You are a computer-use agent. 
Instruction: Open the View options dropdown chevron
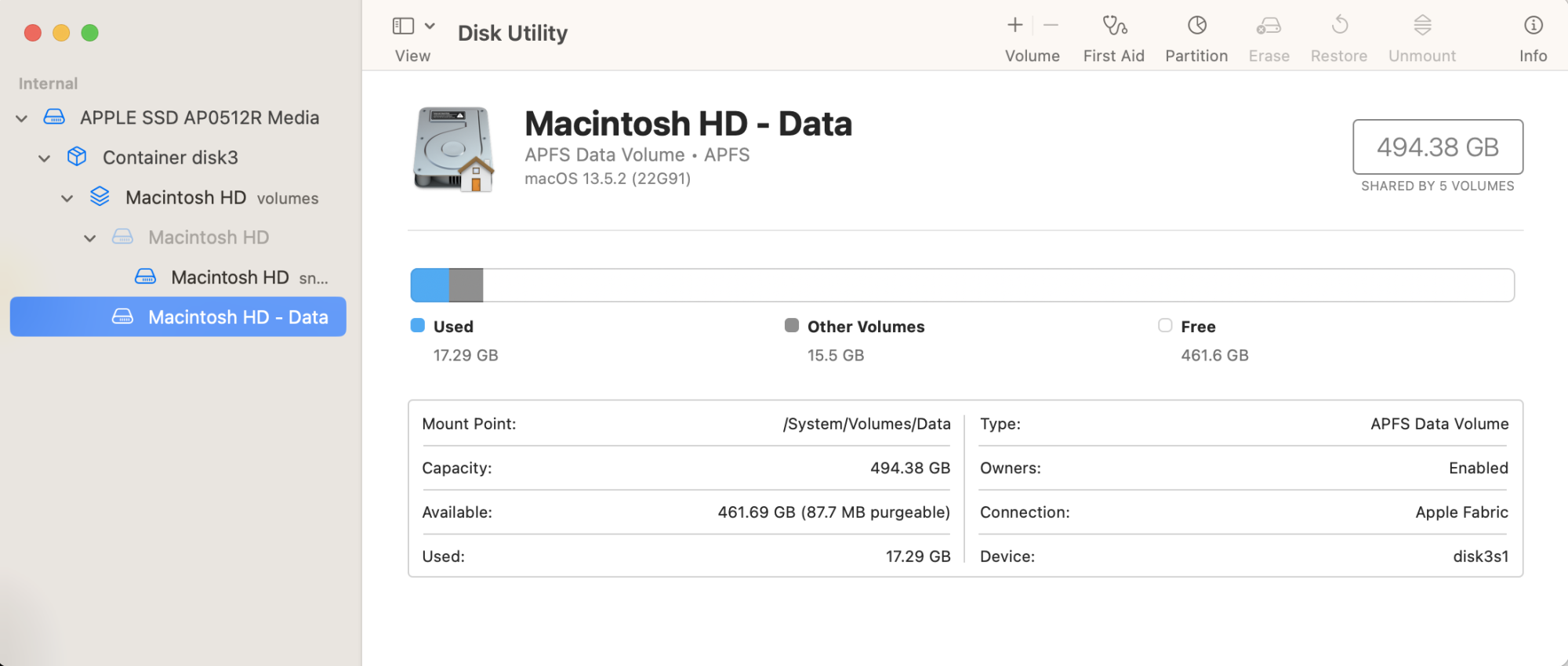(x=430, y=26)
